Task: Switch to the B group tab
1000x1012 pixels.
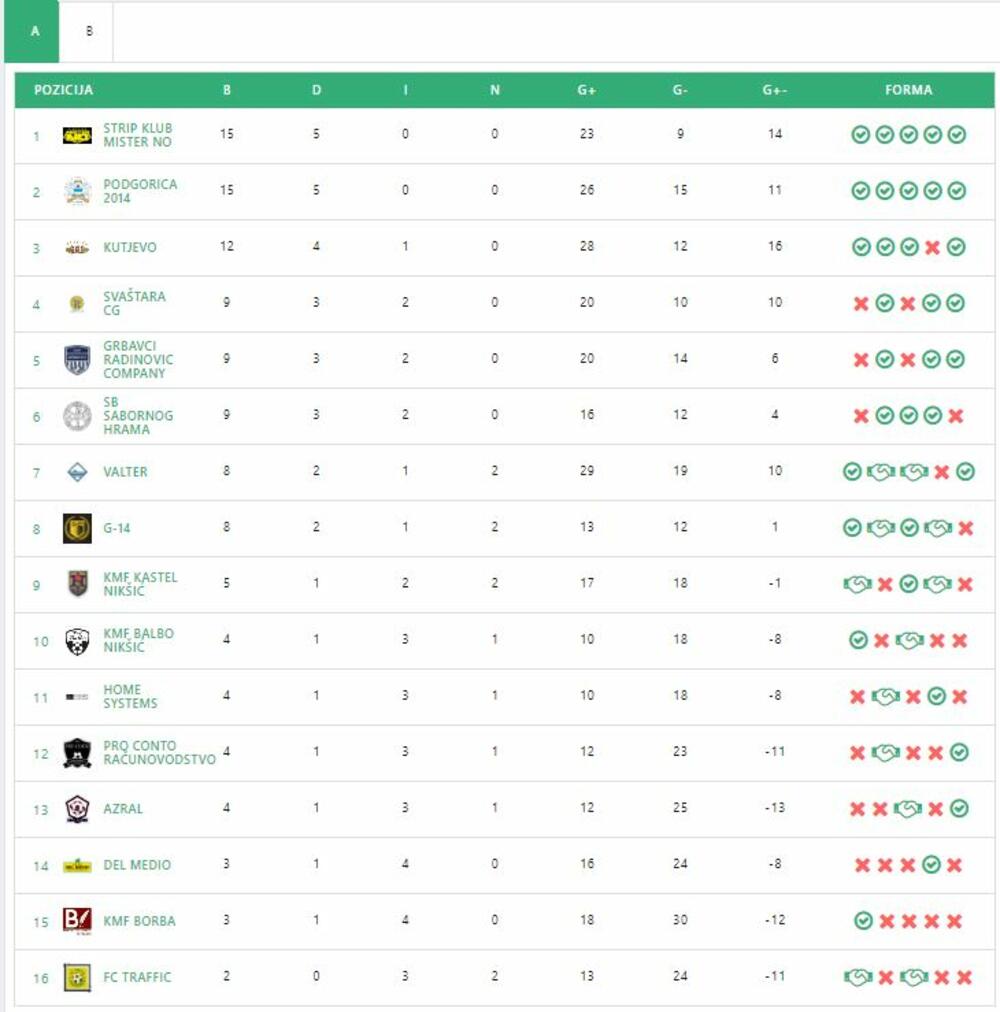Action: pos(89,31)
